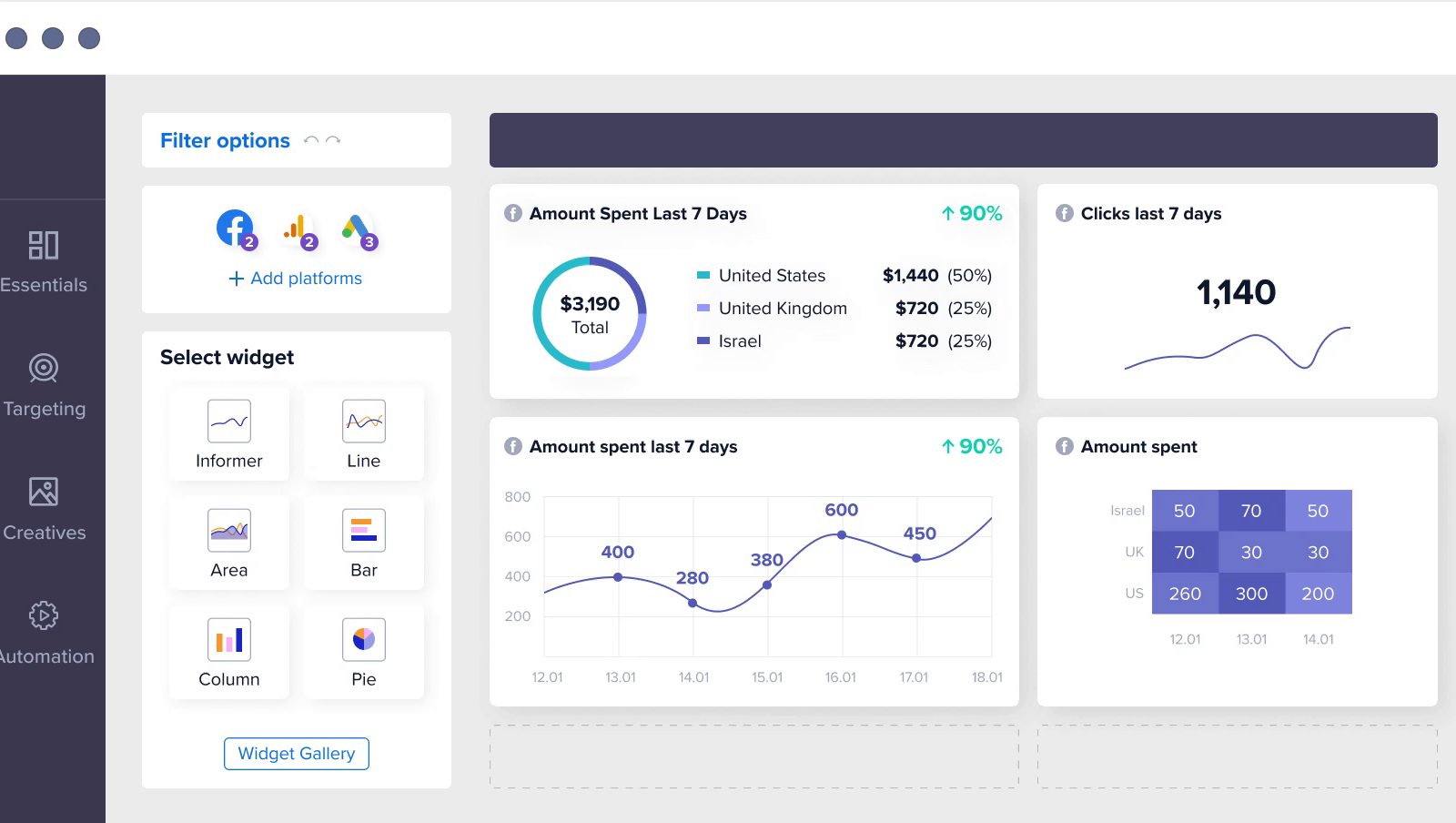
Task: Select the Bar widget type
Action: (x=363, y=543)
